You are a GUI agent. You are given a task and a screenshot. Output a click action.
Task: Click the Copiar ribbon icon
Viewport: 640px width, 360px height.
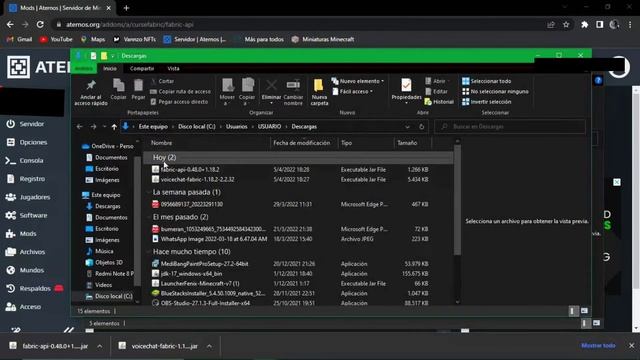click(x=119, y=85)
